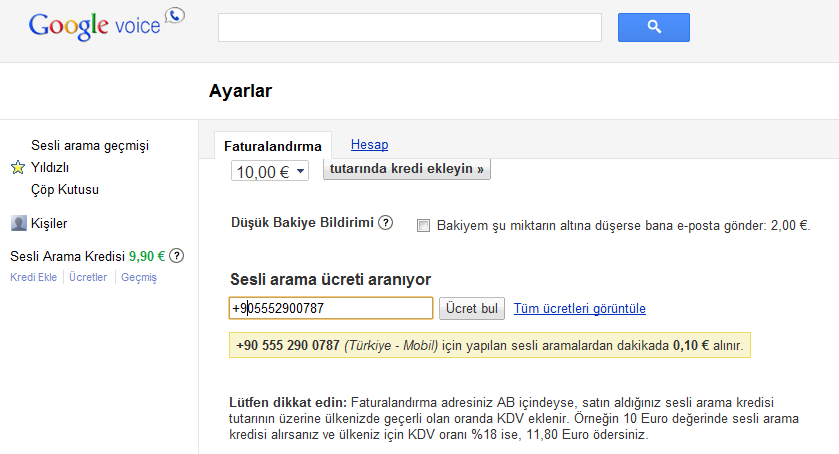Open help icon next to Düşük Bakiye Bildirimi
The height and width of the screenshot is (454, 839).
tap(385, 223)
